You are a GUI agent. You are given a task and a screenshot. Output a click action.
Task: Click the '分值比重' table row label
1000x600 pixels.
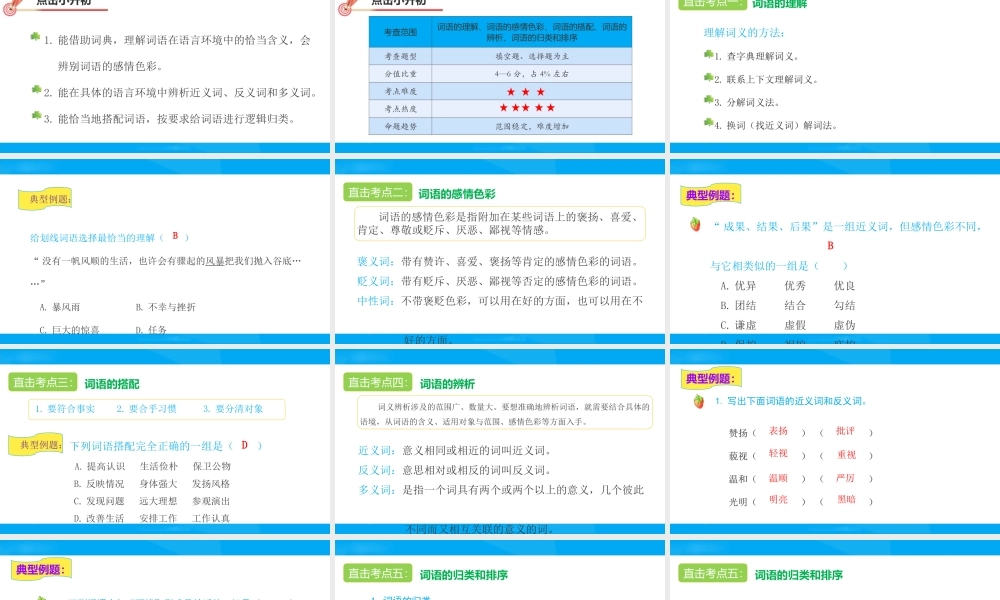click(401, 73)
